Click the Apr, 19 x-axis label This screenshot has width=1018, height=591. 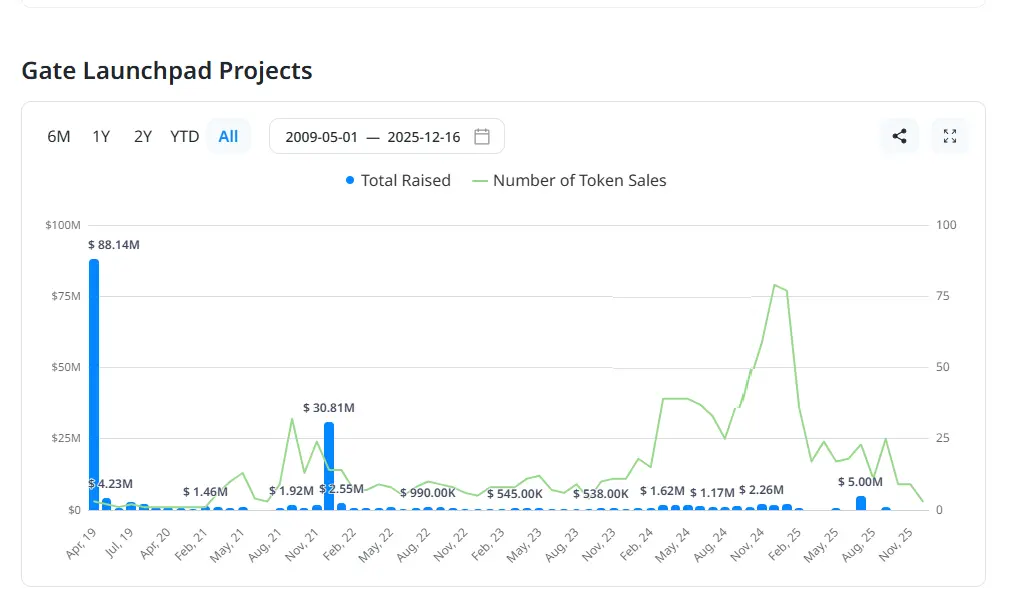click(81, 543)
